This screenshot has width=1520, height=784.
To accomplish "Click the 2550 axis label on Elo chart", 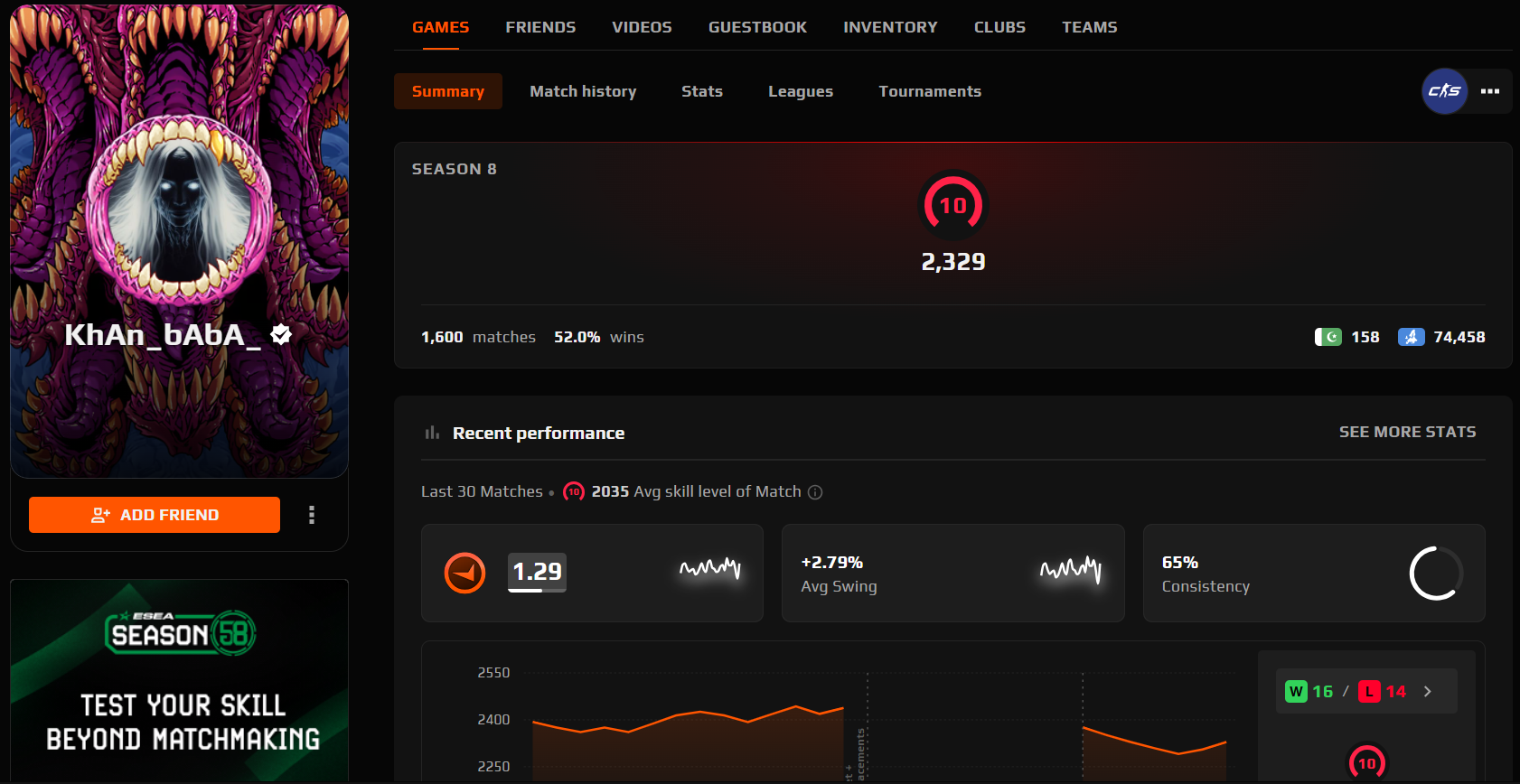I will (493, 673).
